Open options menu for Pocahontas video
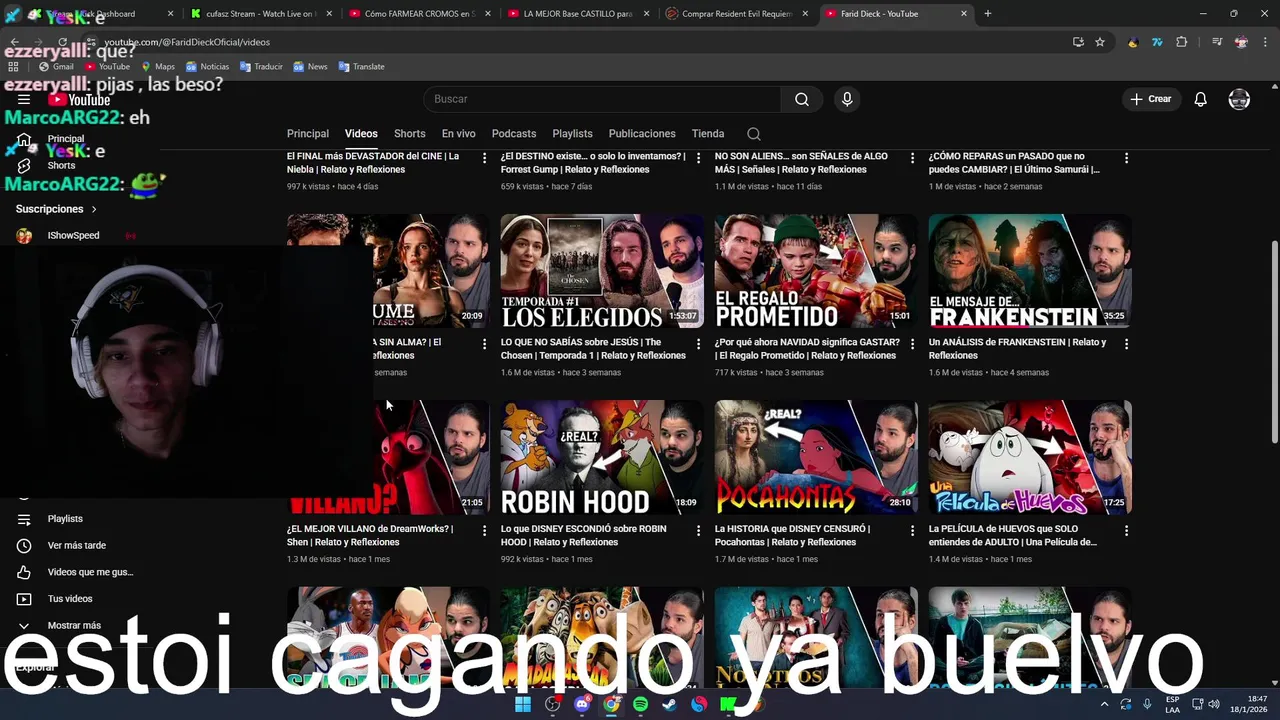The image size is (1280, 720). coord(912,531)
